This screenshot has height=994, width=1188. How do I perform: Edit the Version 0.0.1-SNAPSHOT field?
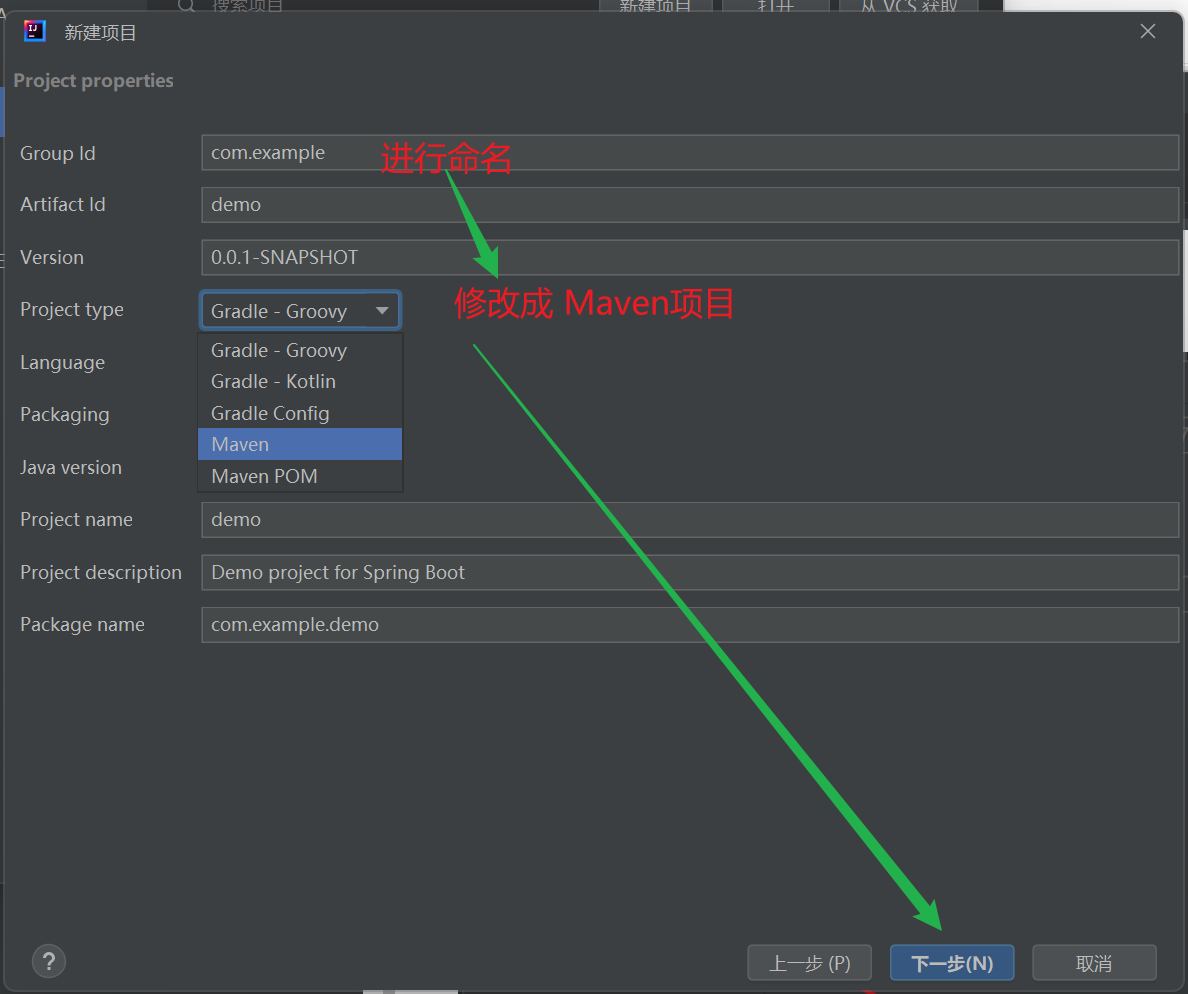coord(689,258)
